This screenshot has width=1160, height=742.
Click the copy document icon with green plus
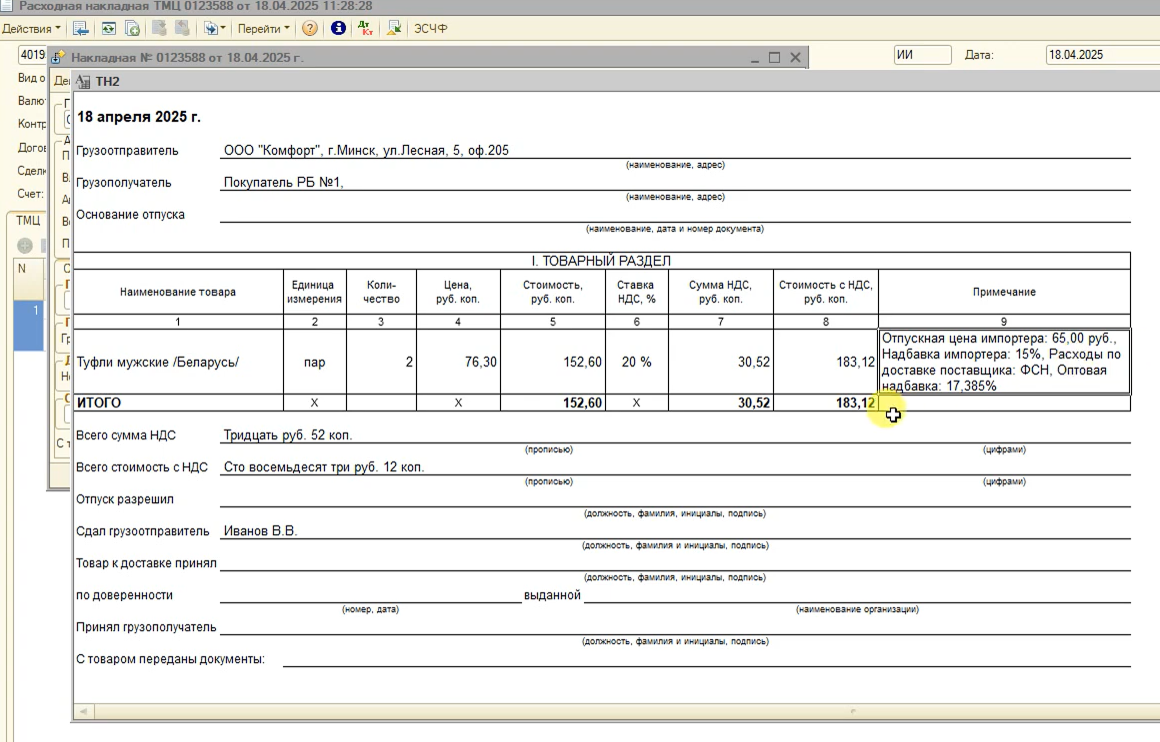point(132,29)
